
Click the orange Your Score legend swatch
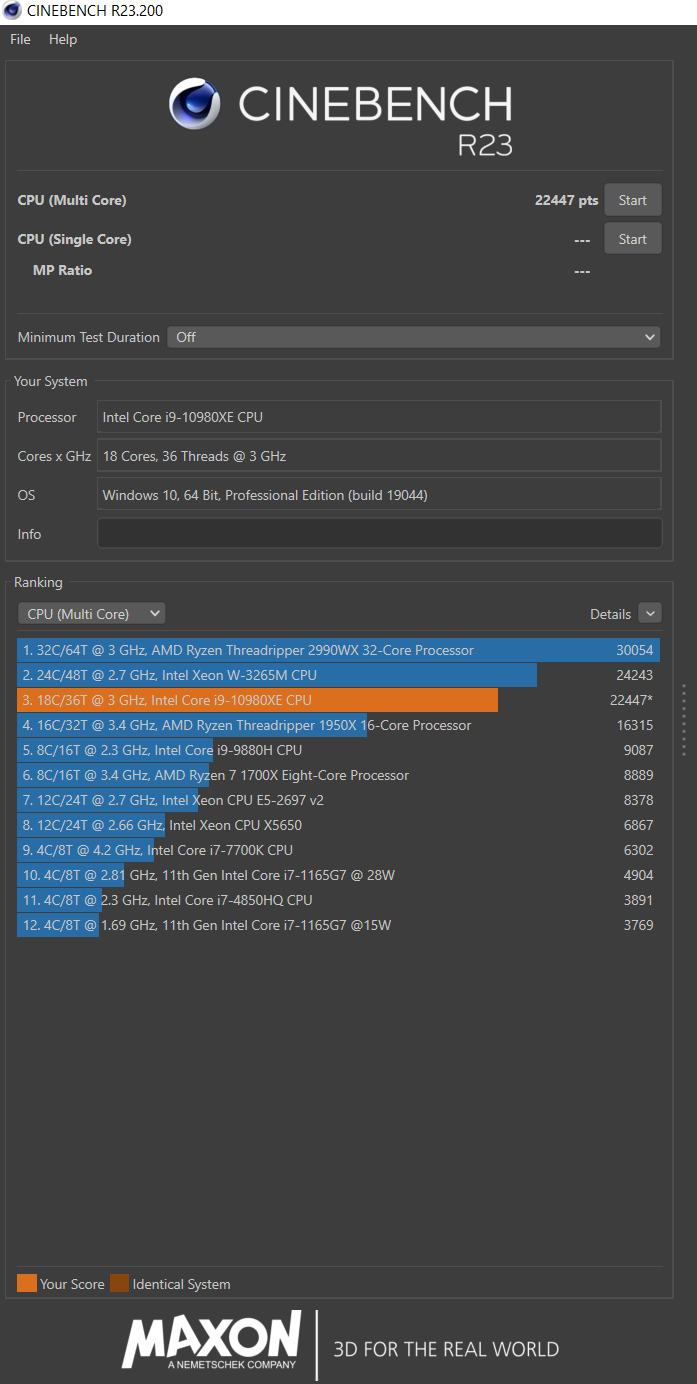[27, 1284]
